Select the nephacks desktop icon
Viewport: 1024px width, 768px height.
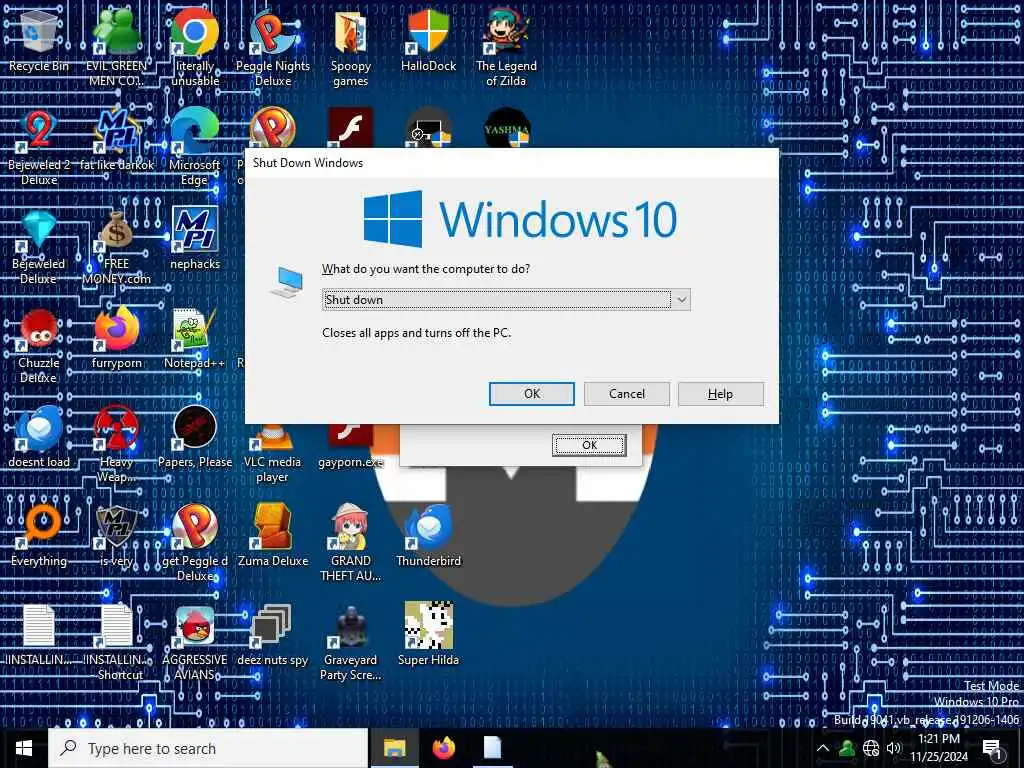195,239
